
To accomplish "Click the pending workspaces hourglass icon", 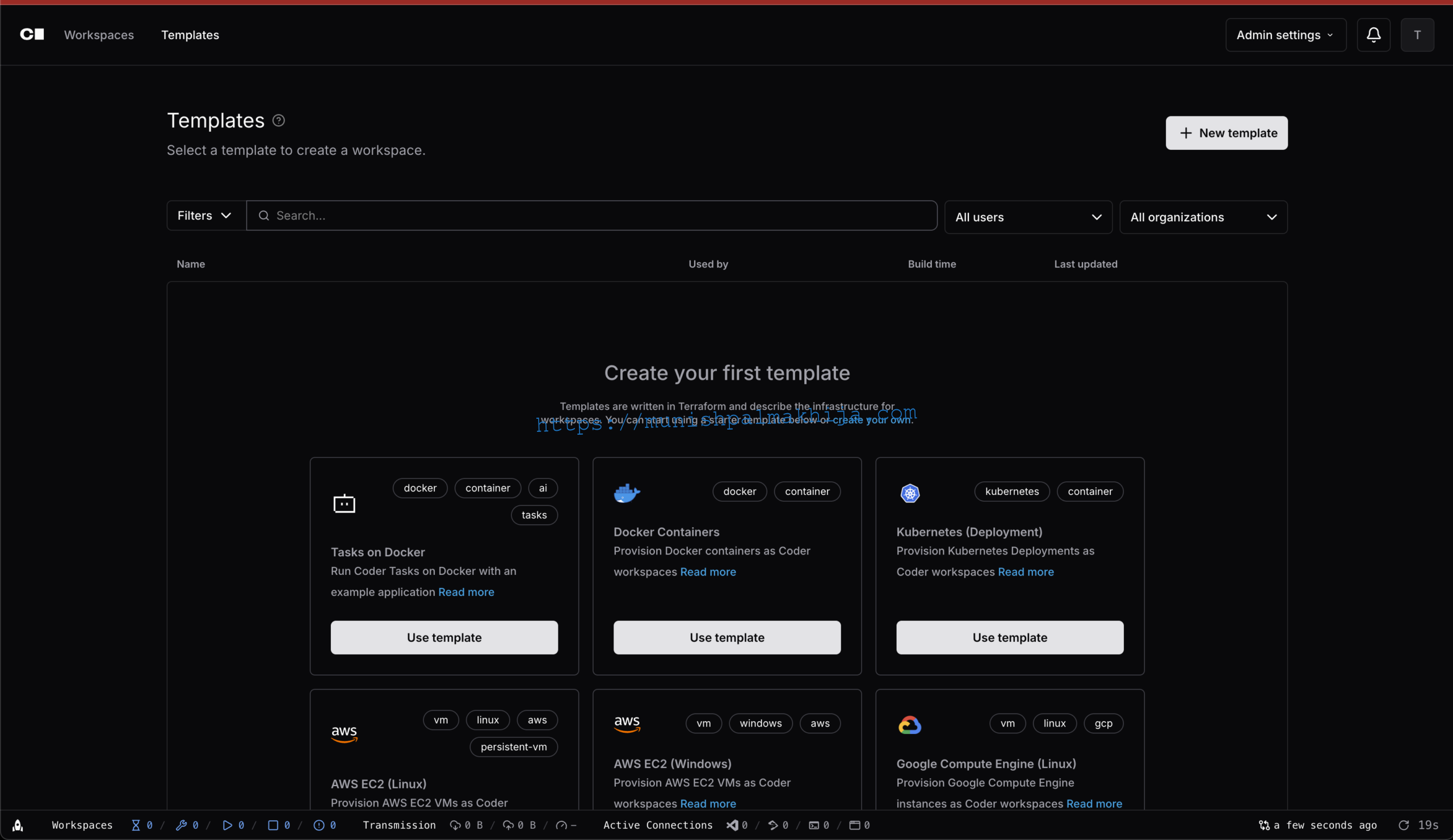I will coord(136,825).
